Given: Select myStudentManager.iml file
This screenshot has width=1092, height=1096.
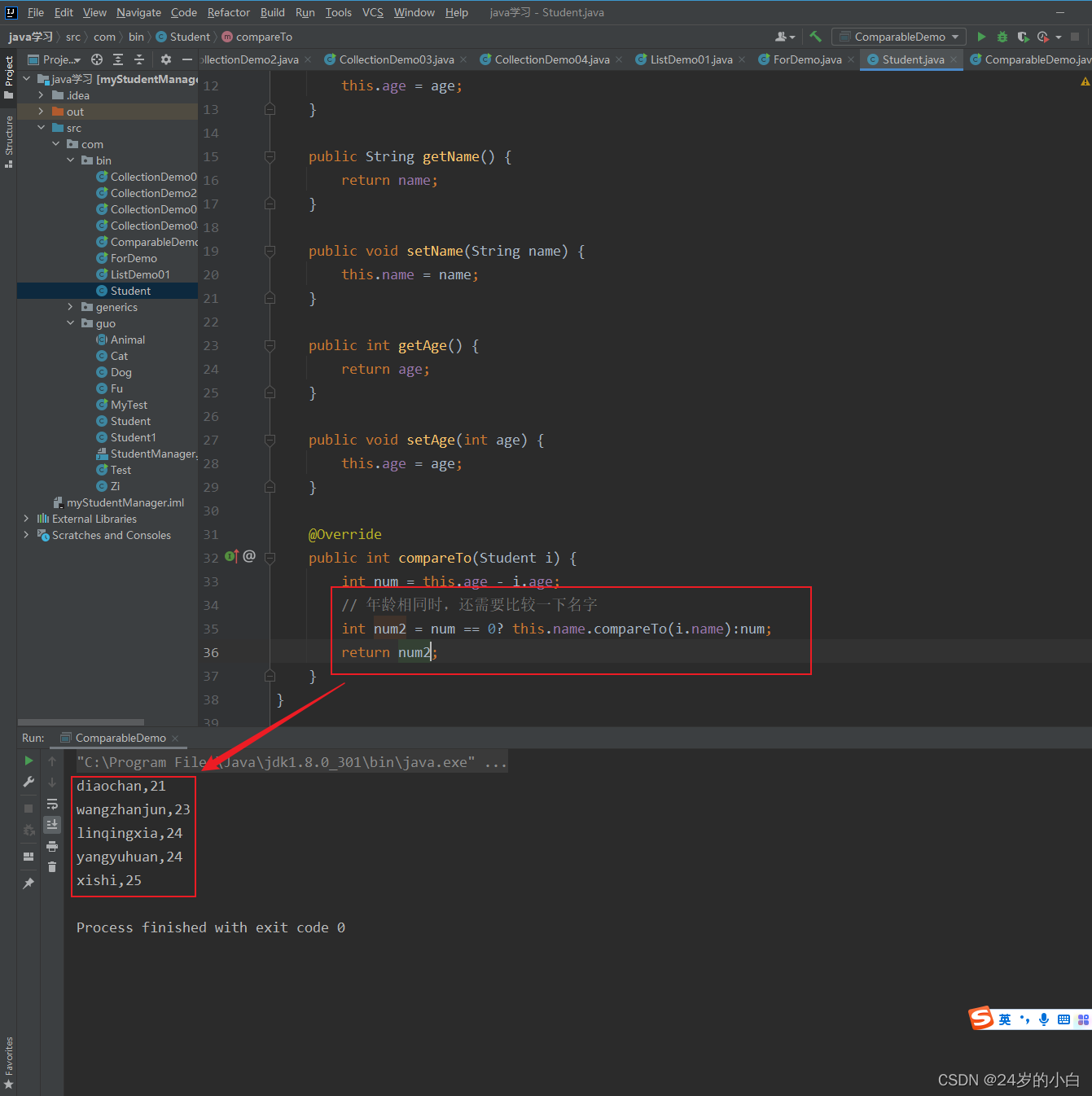Looking at the screenshot, I should (x=119, y=502).
